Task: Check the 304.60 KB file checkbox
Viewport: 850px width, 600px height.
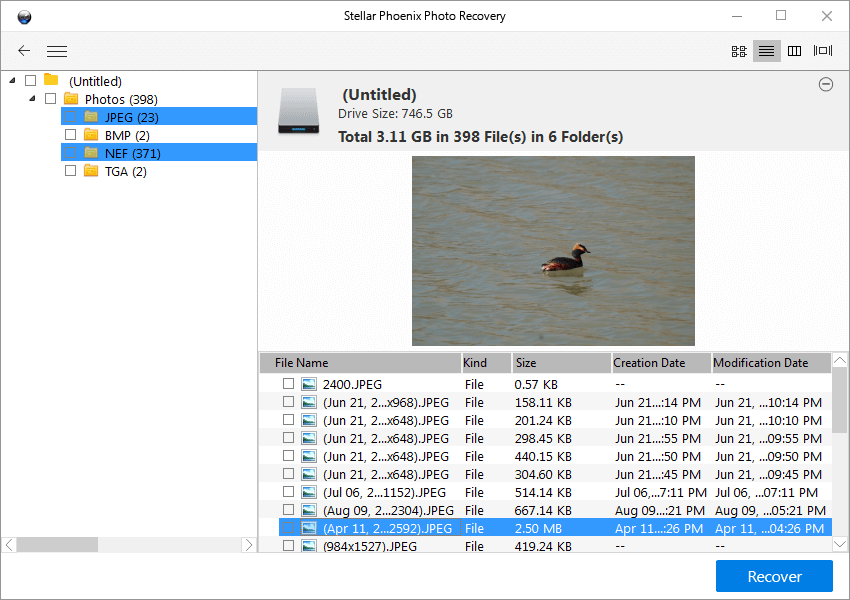Action: tap(288, 474)
